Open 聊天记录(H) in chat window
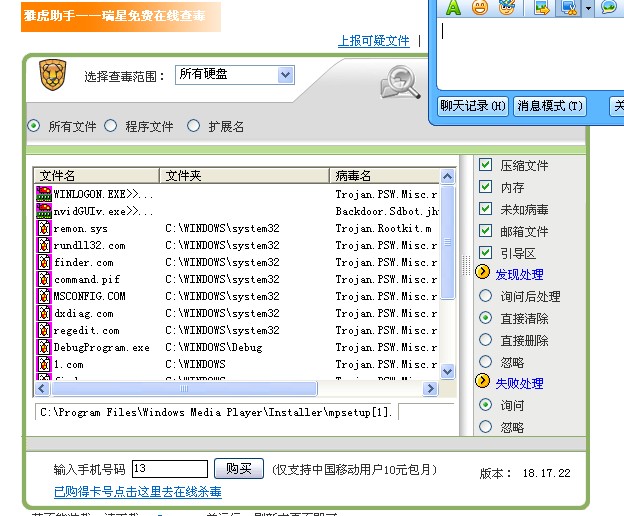The width and height of the screenshot is (624, 516). click(473, 106)
